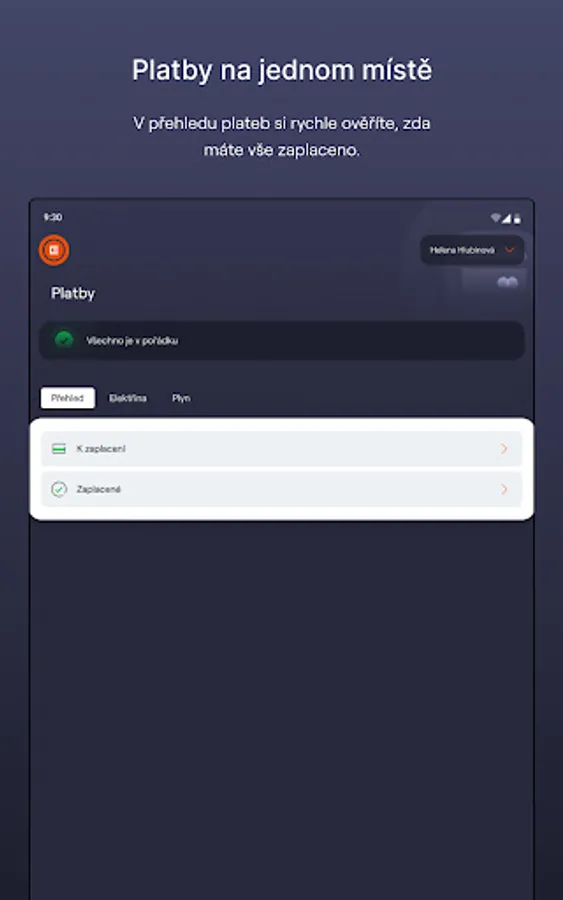Click the Platby page heading

coord(73,293)
